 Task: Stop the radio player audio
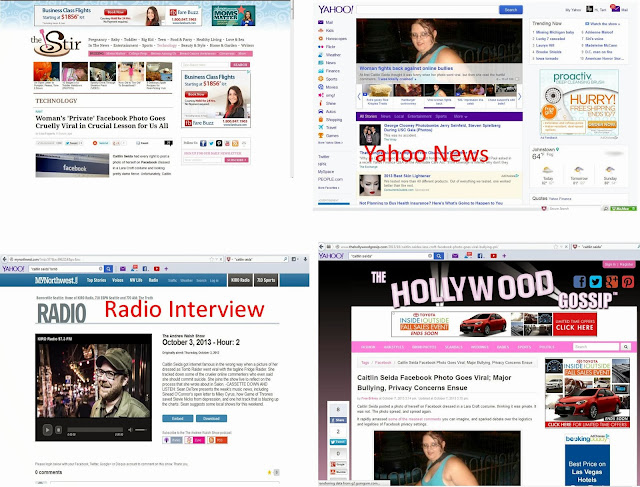(x=58, y=430)
